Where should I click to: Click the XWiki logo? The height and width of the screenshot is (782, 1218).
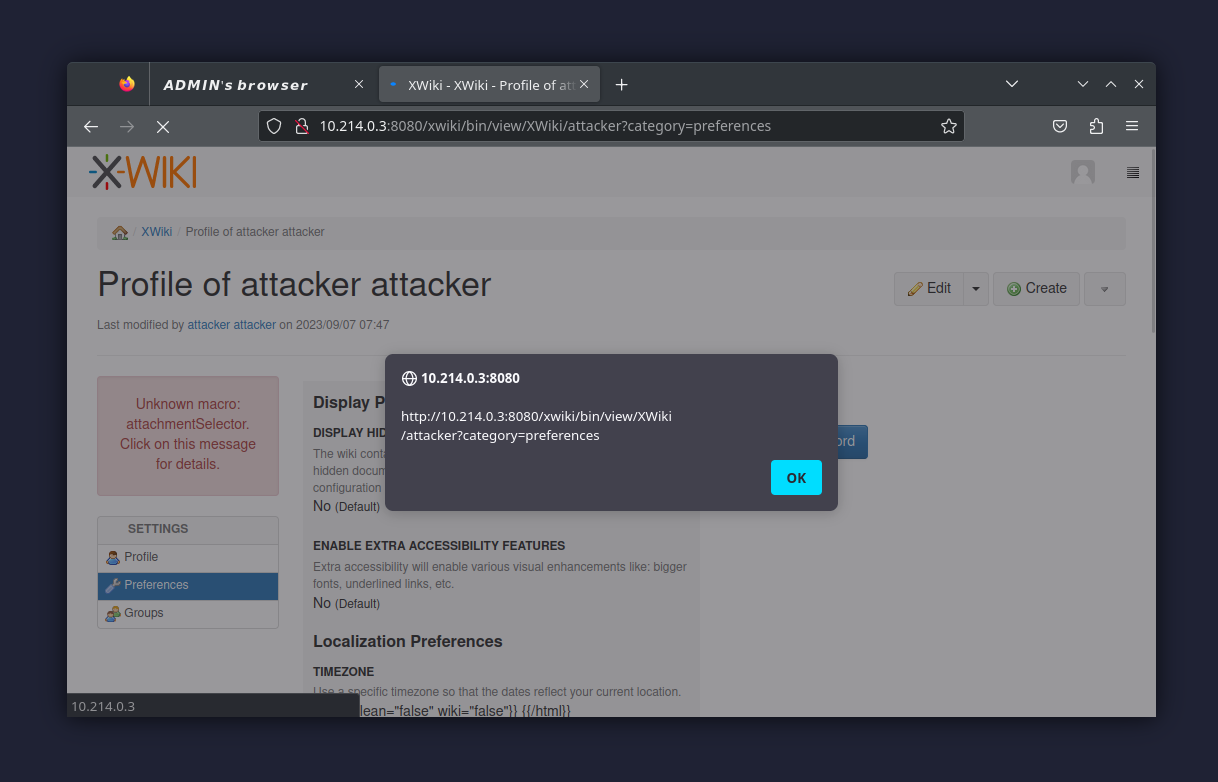(142, 171)
